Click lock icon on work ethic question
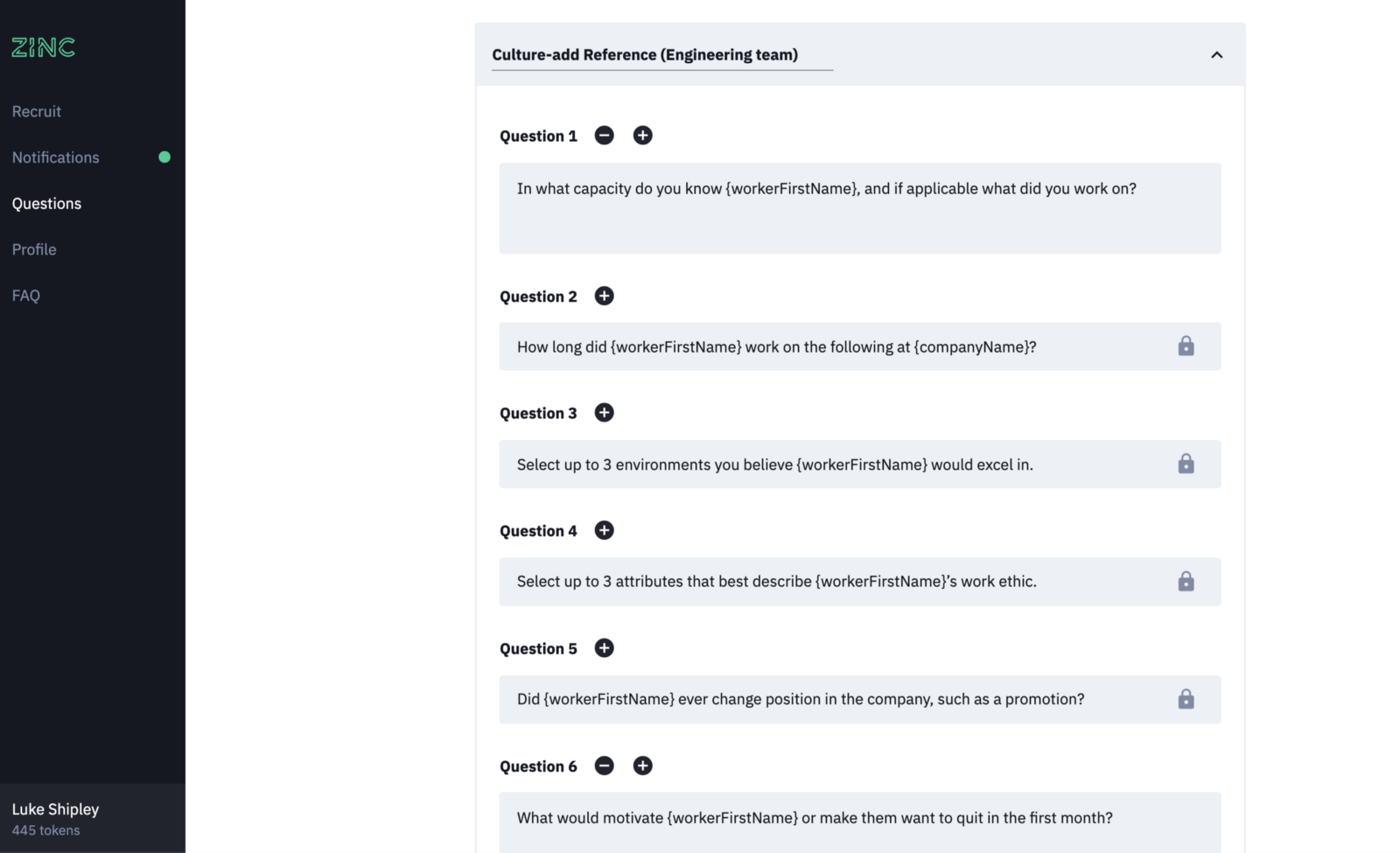 pyautogui.click(x=1186, y=582)
